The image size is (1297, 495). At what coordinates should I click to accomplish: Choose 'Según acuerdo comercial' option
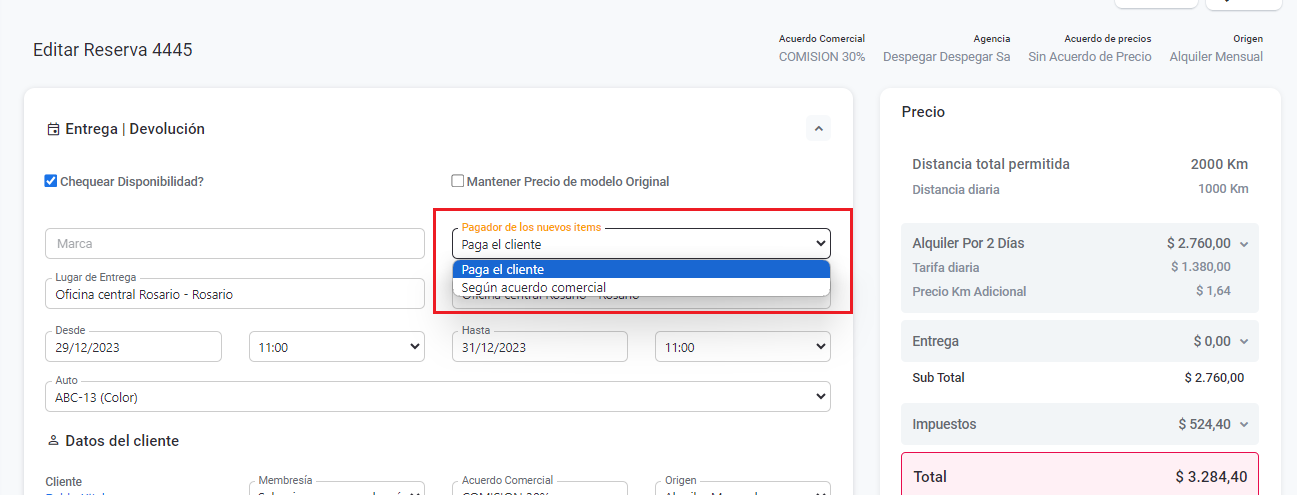[640, 287]
